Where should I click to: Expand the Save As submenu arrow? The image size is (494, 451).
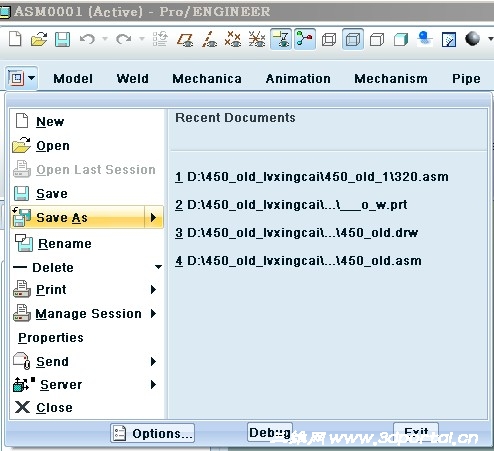coord(154,217)
